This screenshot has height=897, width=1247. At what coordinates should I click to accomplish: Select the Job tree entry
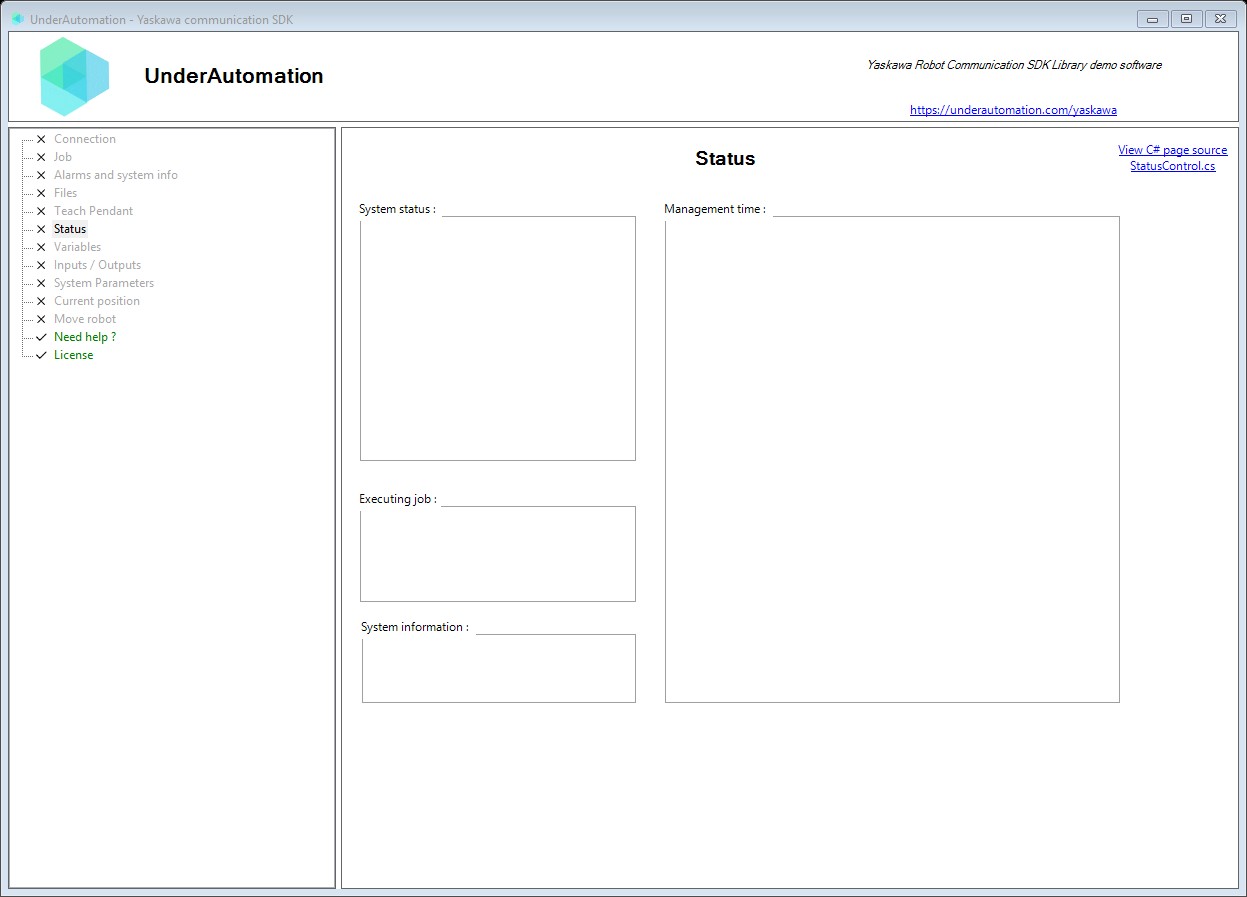[x=63, y=157]
